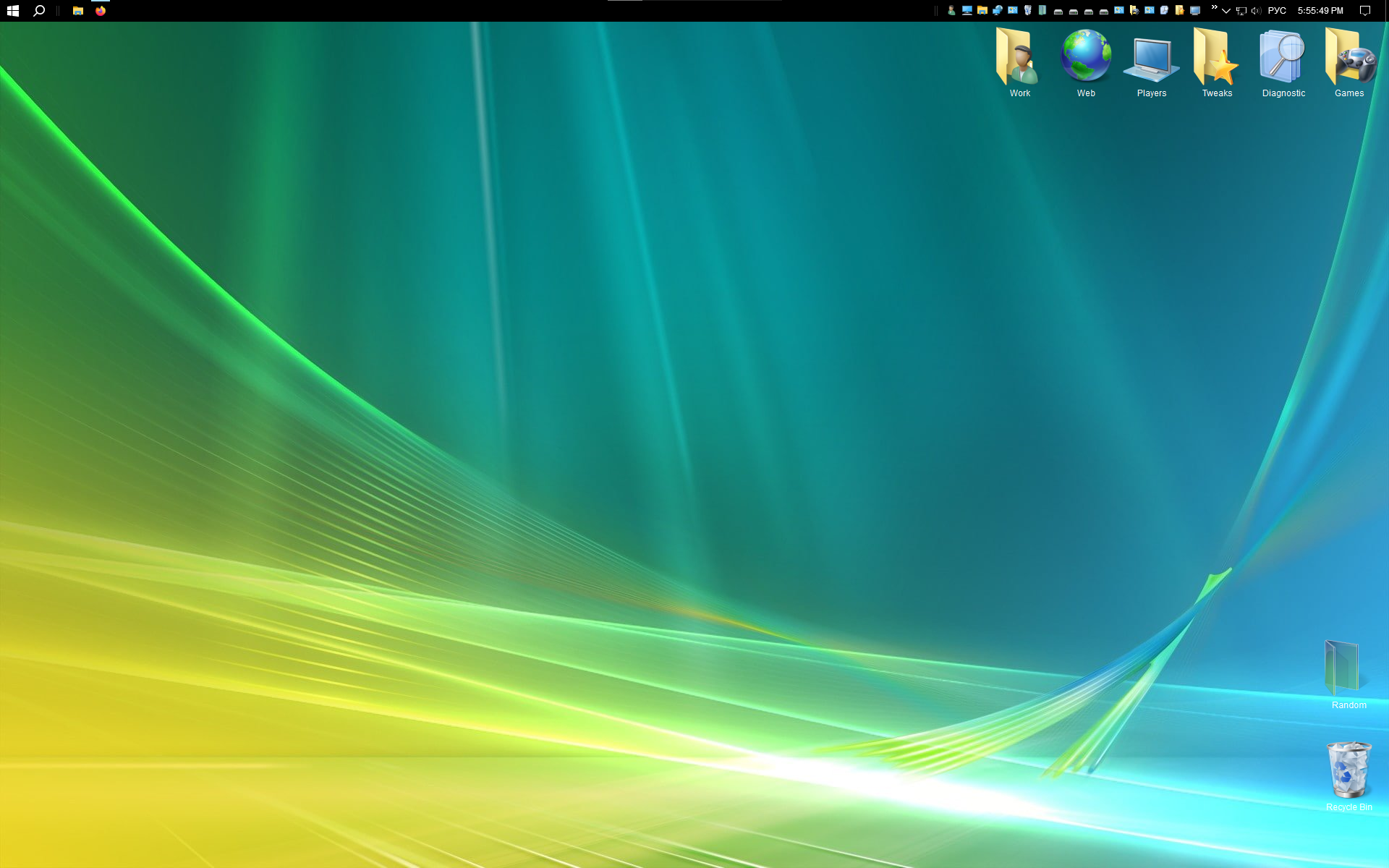
Task: Expand the toolbar overflow double chevron
Action: coord(1214,8)
